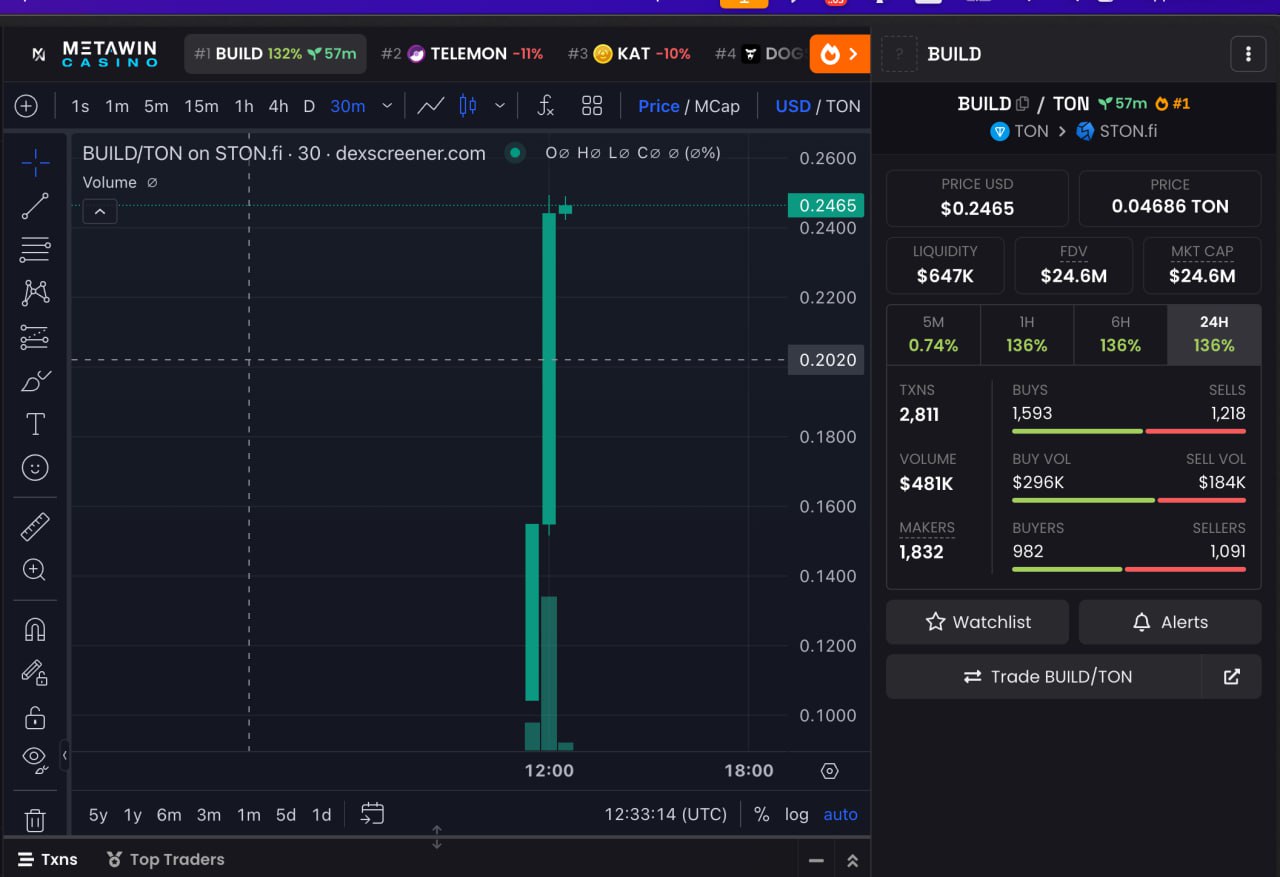Collapse the bottom panel minus icon
Image resolution: width=1280 pixels, height=877 pixels.
tap(816, 860)
